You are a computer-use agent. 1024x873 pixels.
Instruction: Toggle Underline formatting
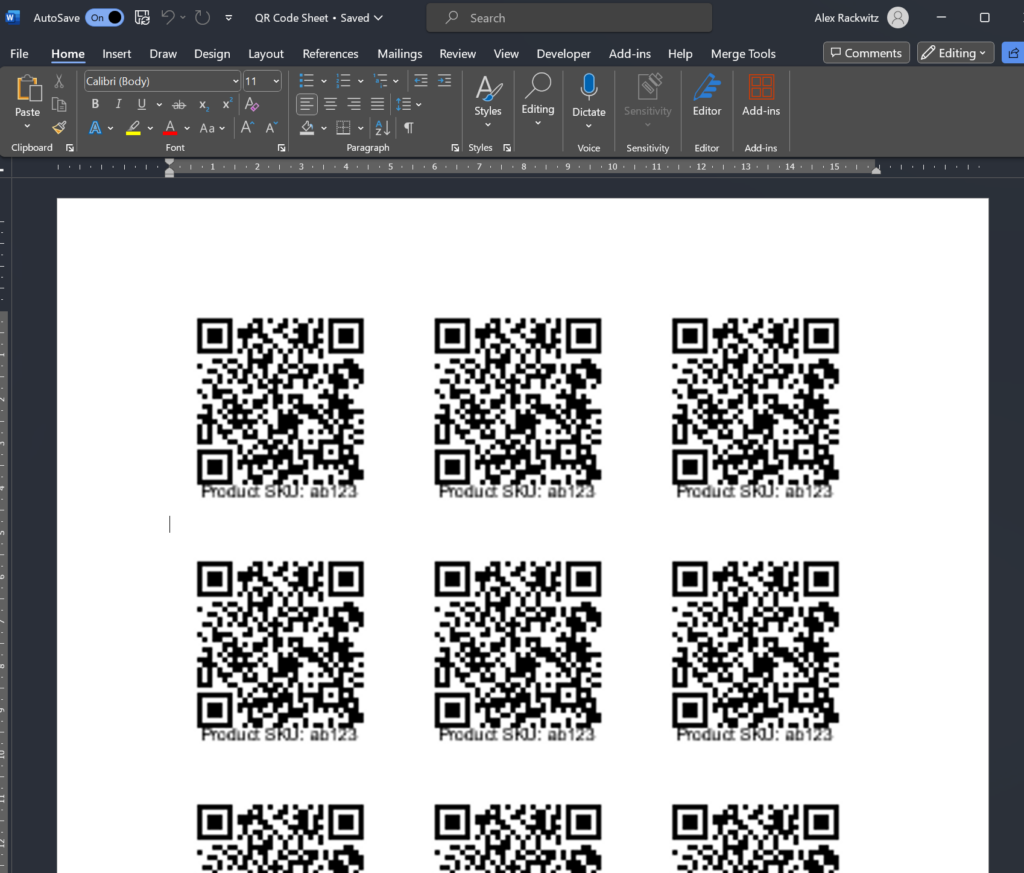tap(142, 104)
